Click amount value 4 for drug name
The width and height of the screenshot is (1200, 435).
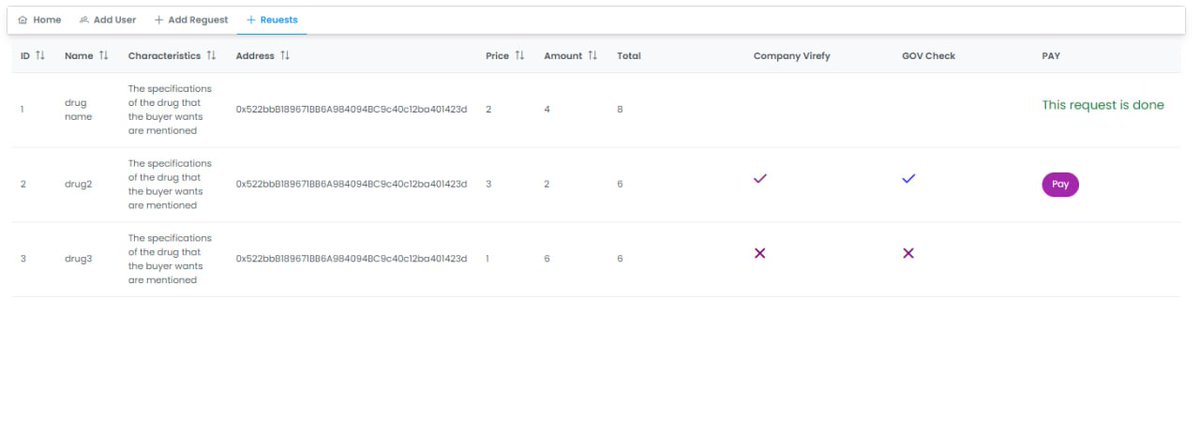pos(547,109)
